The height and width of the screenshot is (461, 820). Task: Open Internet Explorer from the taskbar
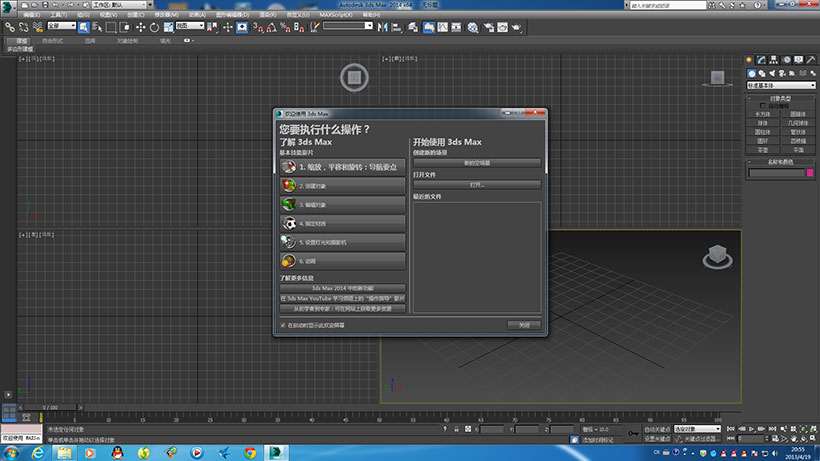(x=38, y=453)
